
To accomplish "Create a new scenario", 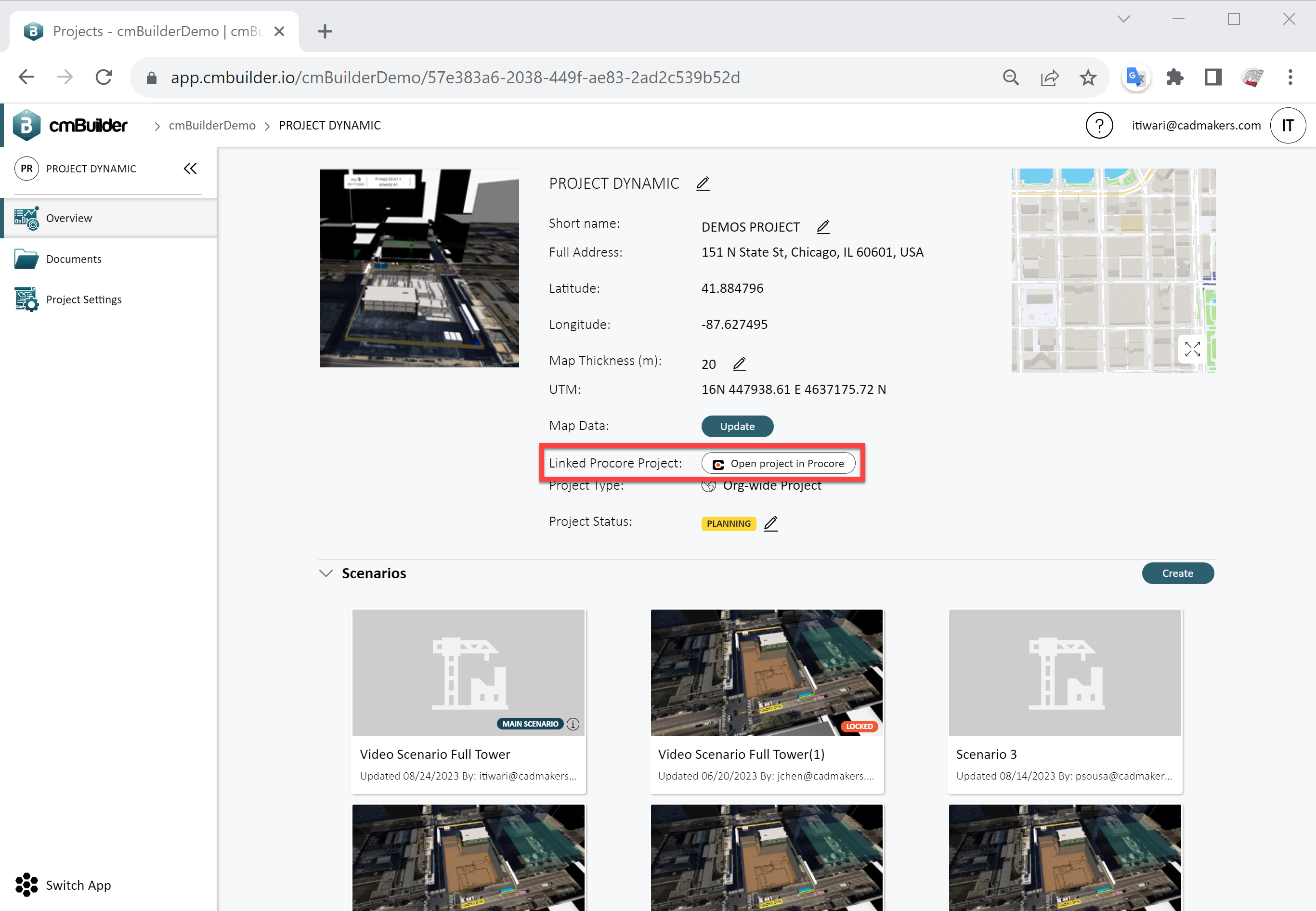I will coord(1177,573).
